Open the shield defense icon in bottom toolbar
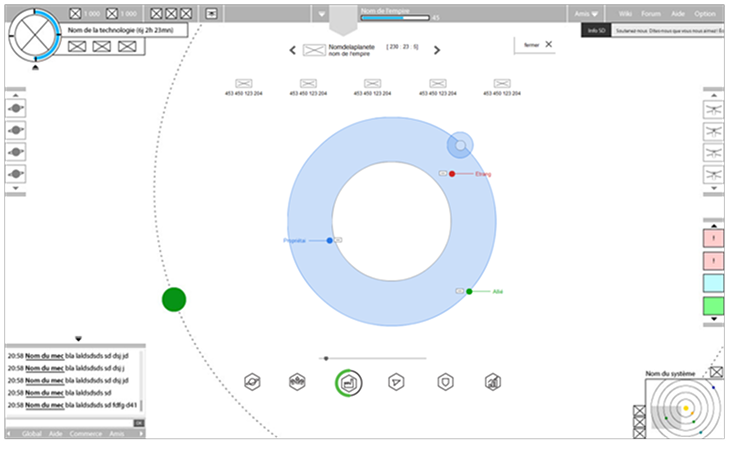The image size is (730, 452). pyautogui.click(x=446, y=381)
